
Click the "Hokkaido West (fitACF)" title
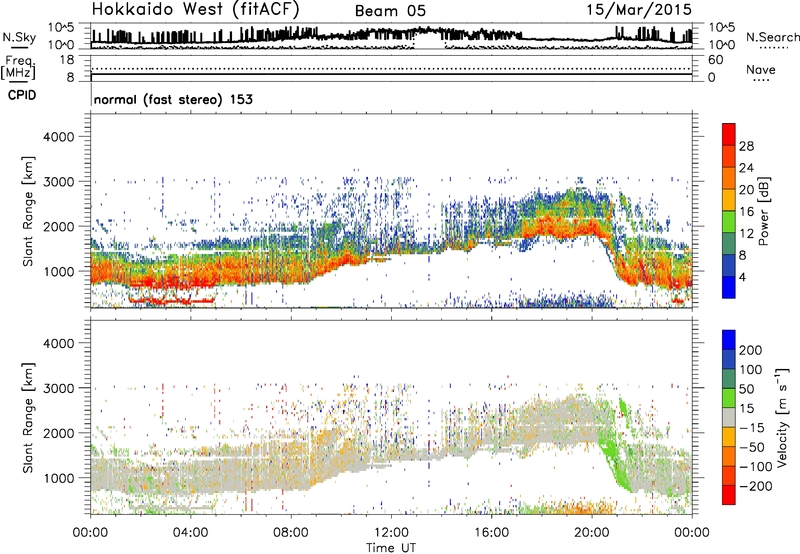coord(195,10)
